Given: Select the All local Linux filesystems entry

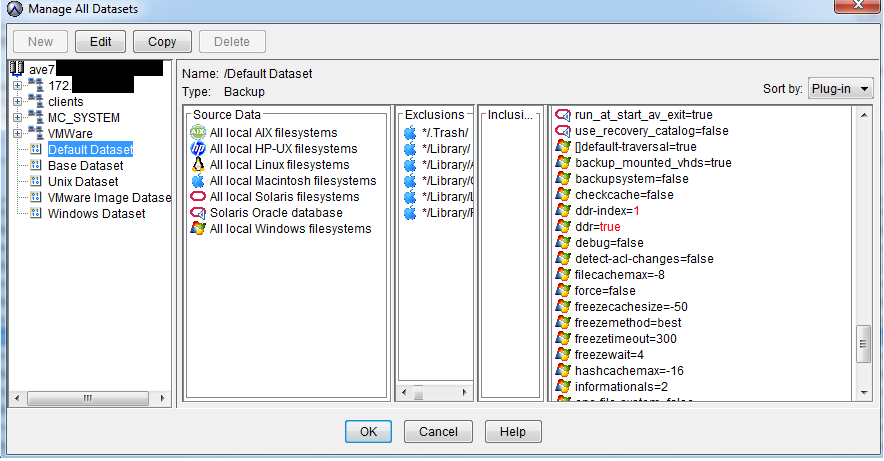Looking at the screenshot, I should pyautogui.click(x=280, y=165).
